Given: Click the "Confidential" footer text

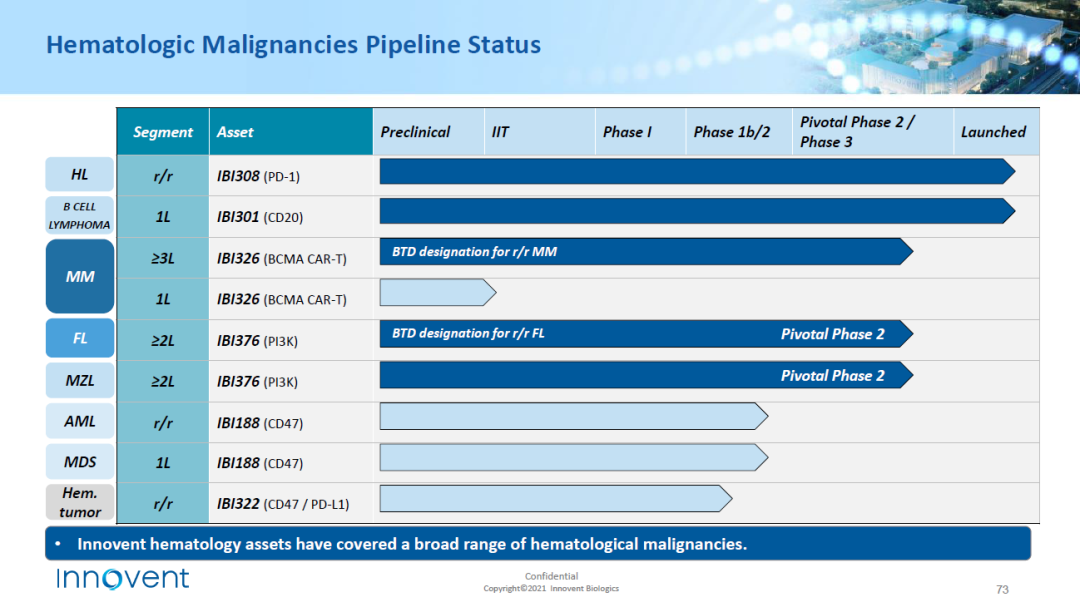Looking at the screenshot, I should pos(552,576).
